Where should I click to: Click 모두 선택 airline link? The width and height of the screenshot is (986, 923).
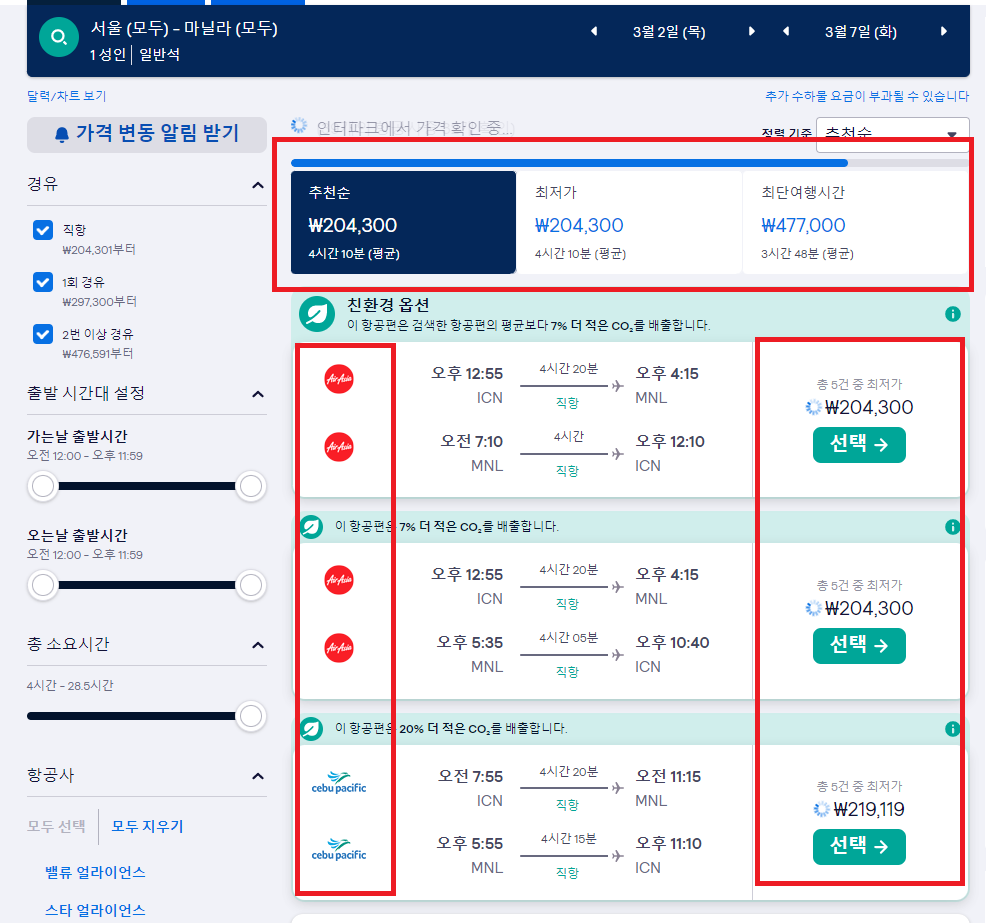[56, 826]
